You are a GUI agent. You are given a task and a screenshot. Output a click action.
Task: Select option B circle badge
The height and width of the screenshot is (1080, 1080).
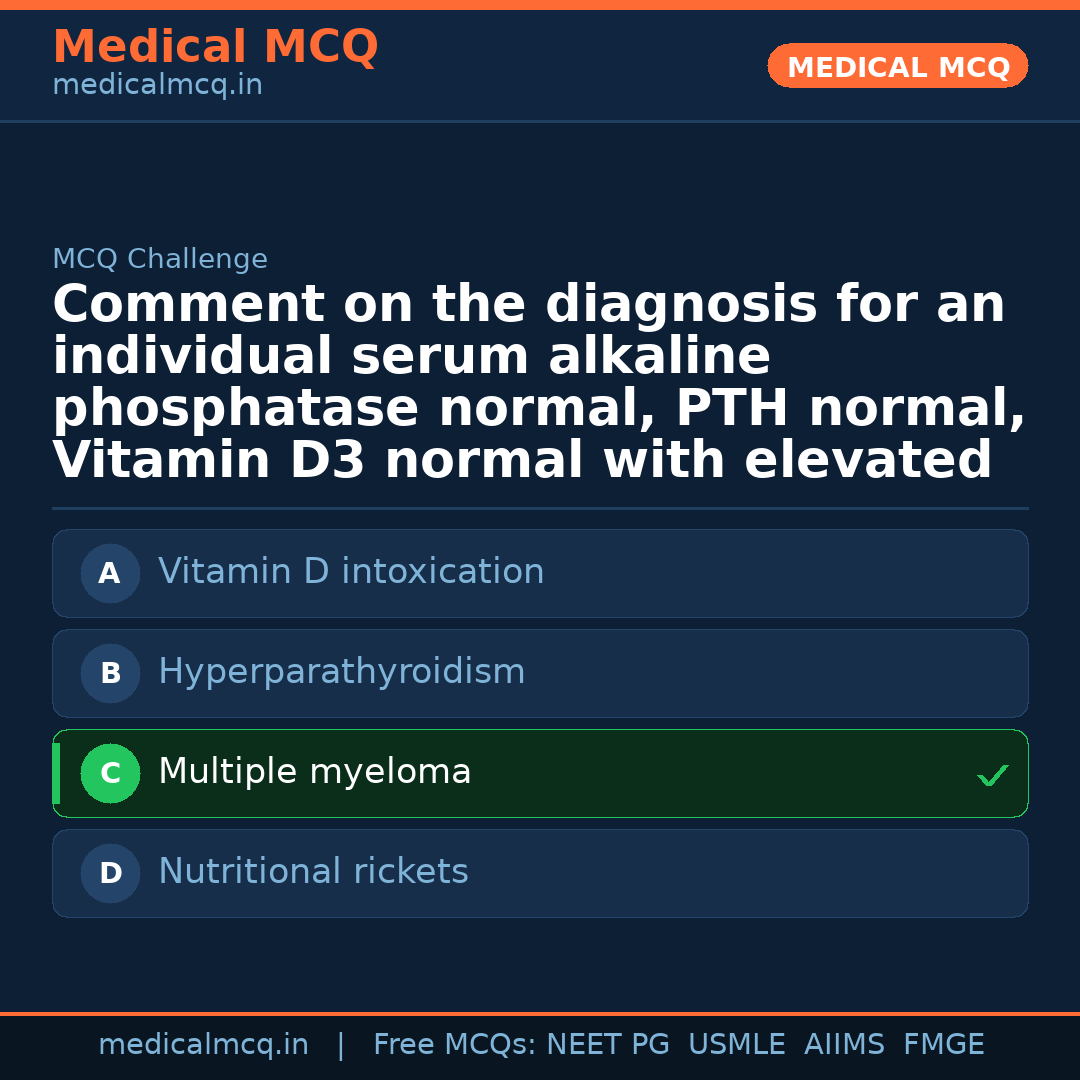tap(110, 673)
